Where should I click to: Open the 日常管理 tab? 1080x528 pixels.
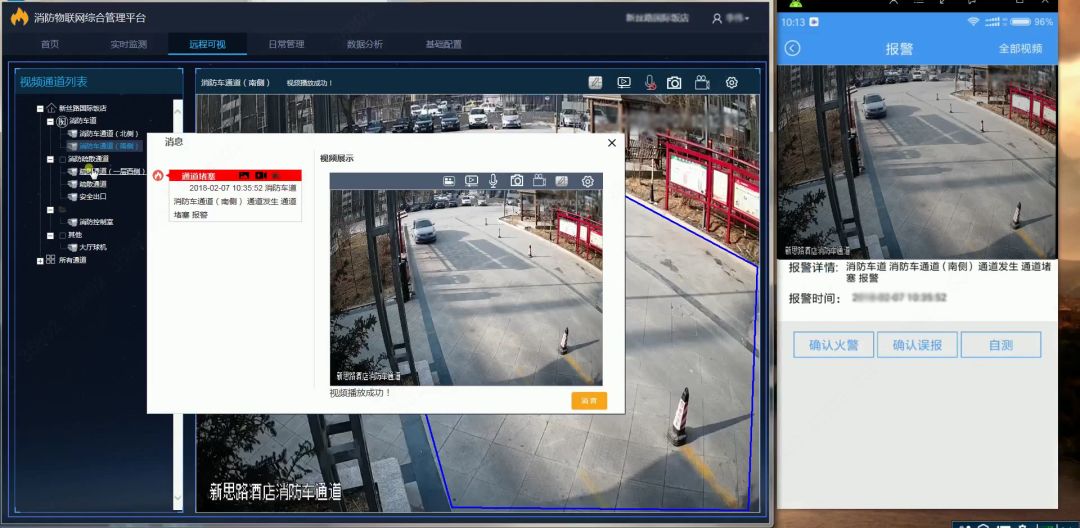(x=286, y=44)
